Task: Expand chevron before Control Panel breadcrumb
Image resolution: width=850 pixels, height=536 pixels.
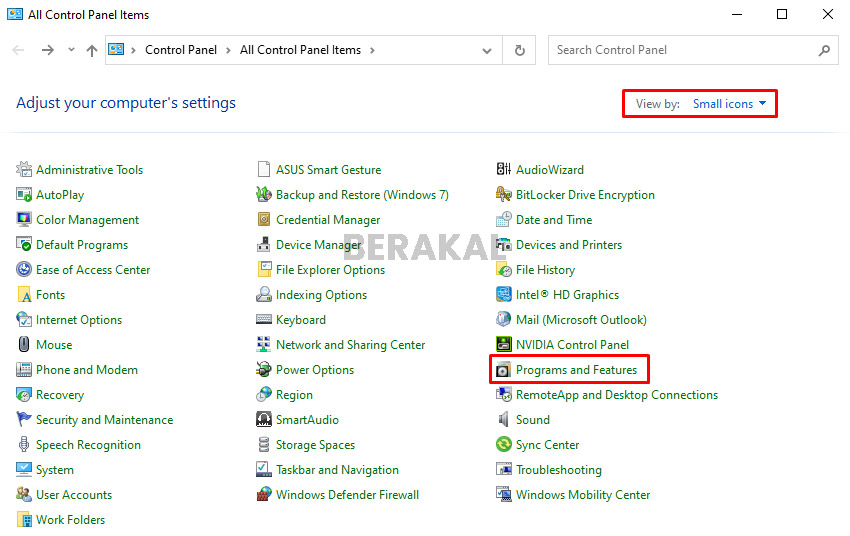Action: coord(133,50)
